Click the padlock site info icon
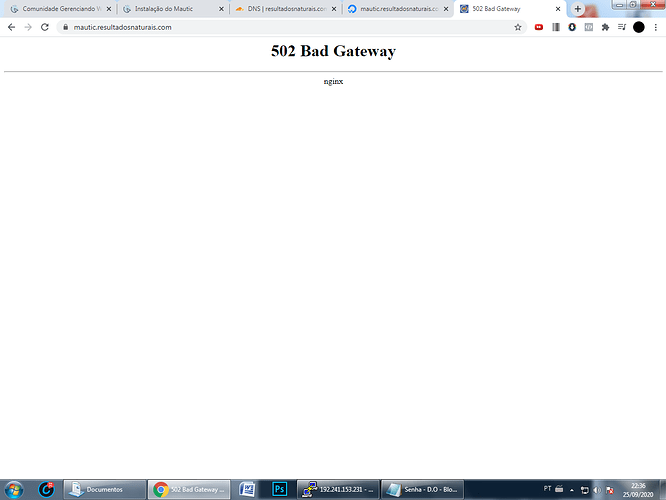 [65, 27]
